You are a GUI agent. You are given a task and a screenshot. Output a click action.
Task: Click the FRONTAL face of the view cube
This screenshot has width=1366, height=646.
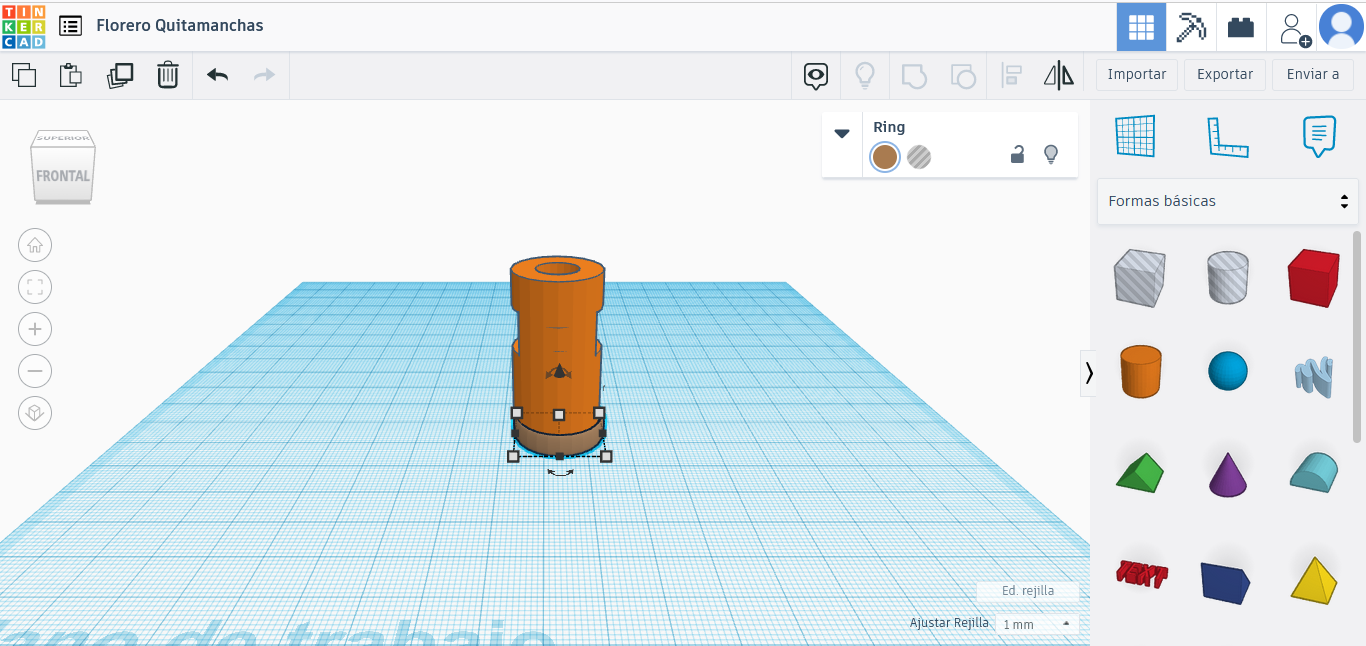tap(63, 175)
